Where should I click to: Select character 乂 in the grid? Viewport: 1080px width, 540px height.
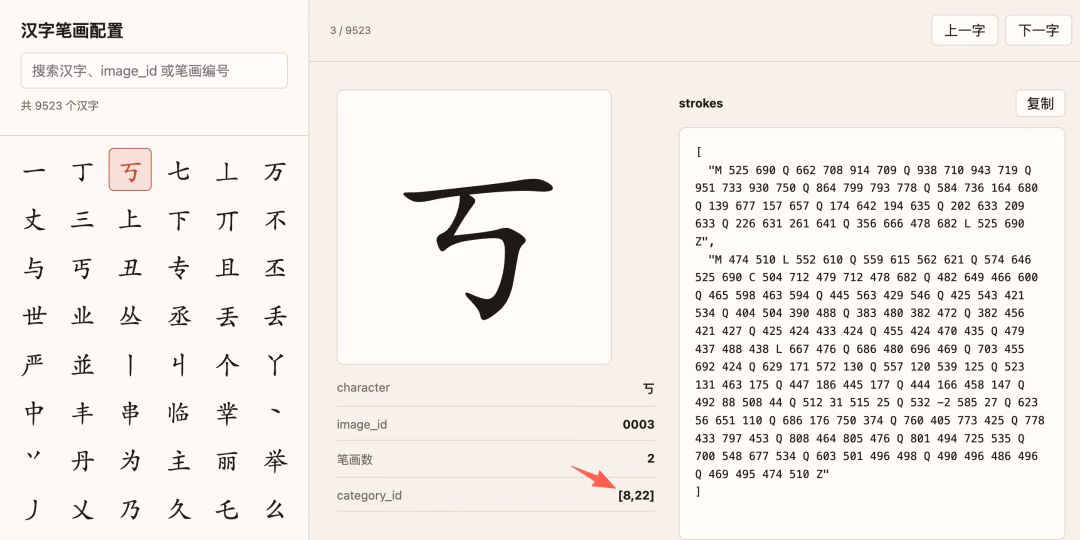[82, 510]
